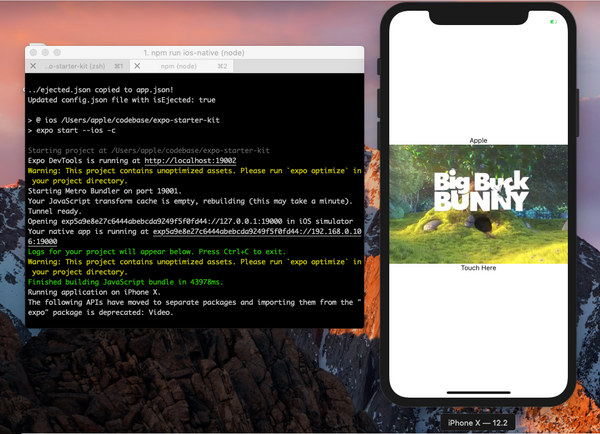Open the http://localhost:19002 DevTools link
This screenshot has width=600, height=434.
[190, 161]
